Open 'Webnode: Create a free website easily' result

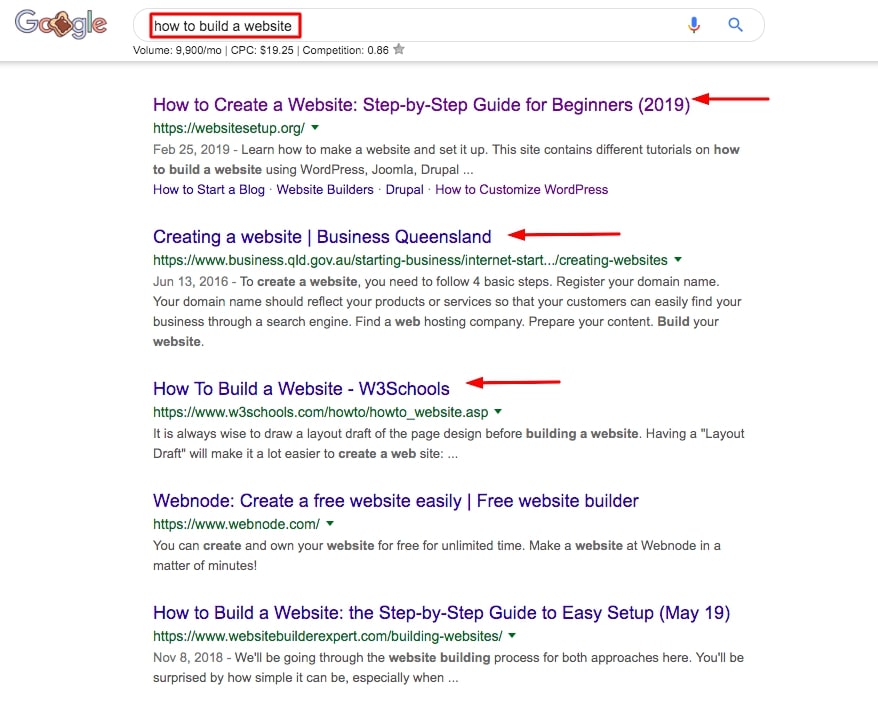coord(395,501)
